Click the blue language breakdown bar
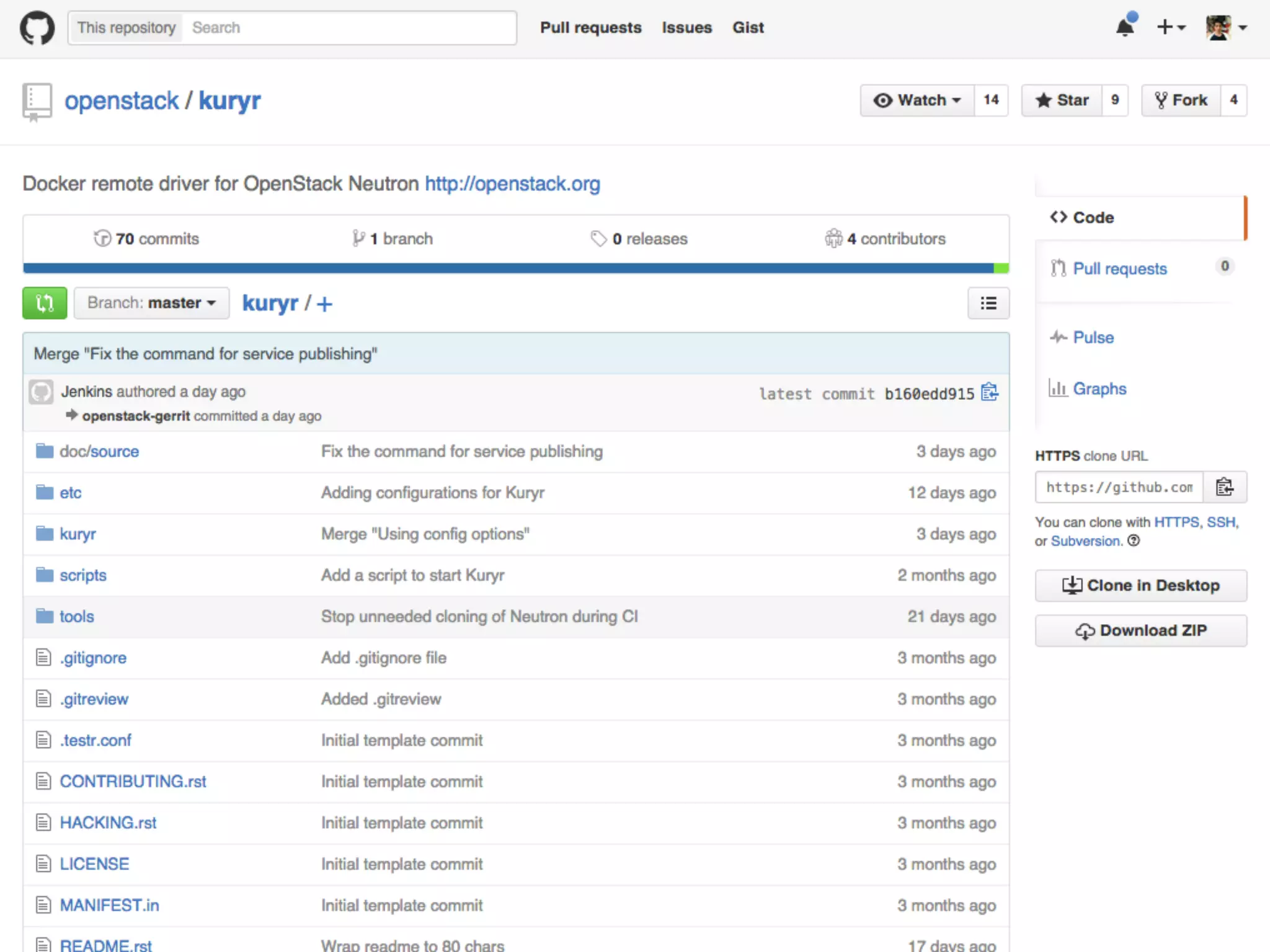Viewport: 1270px width, 952px height. 508,268
